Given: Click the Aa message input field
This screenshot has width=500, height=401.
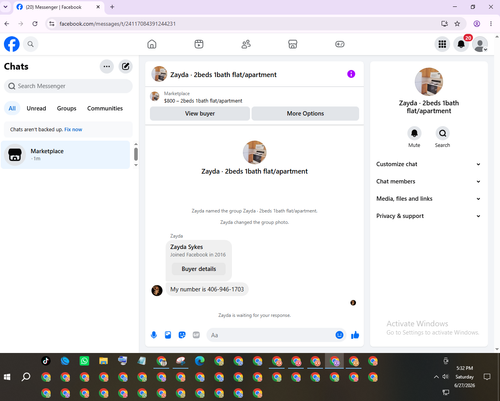Looking at the screenshot, I should point(270,335).
